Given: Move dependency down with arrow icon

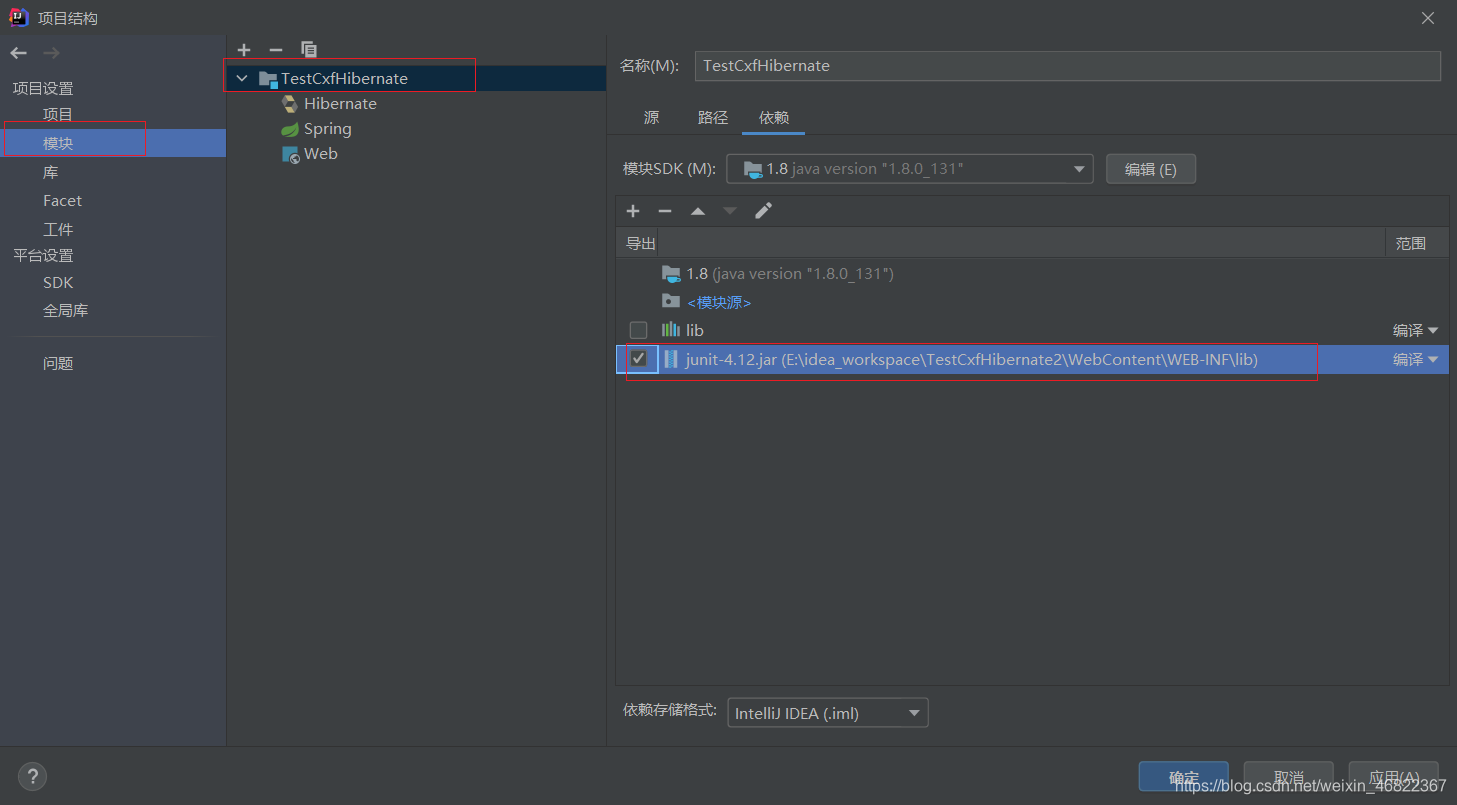Looking at the screenshot, I should click(x=730, y=211).
